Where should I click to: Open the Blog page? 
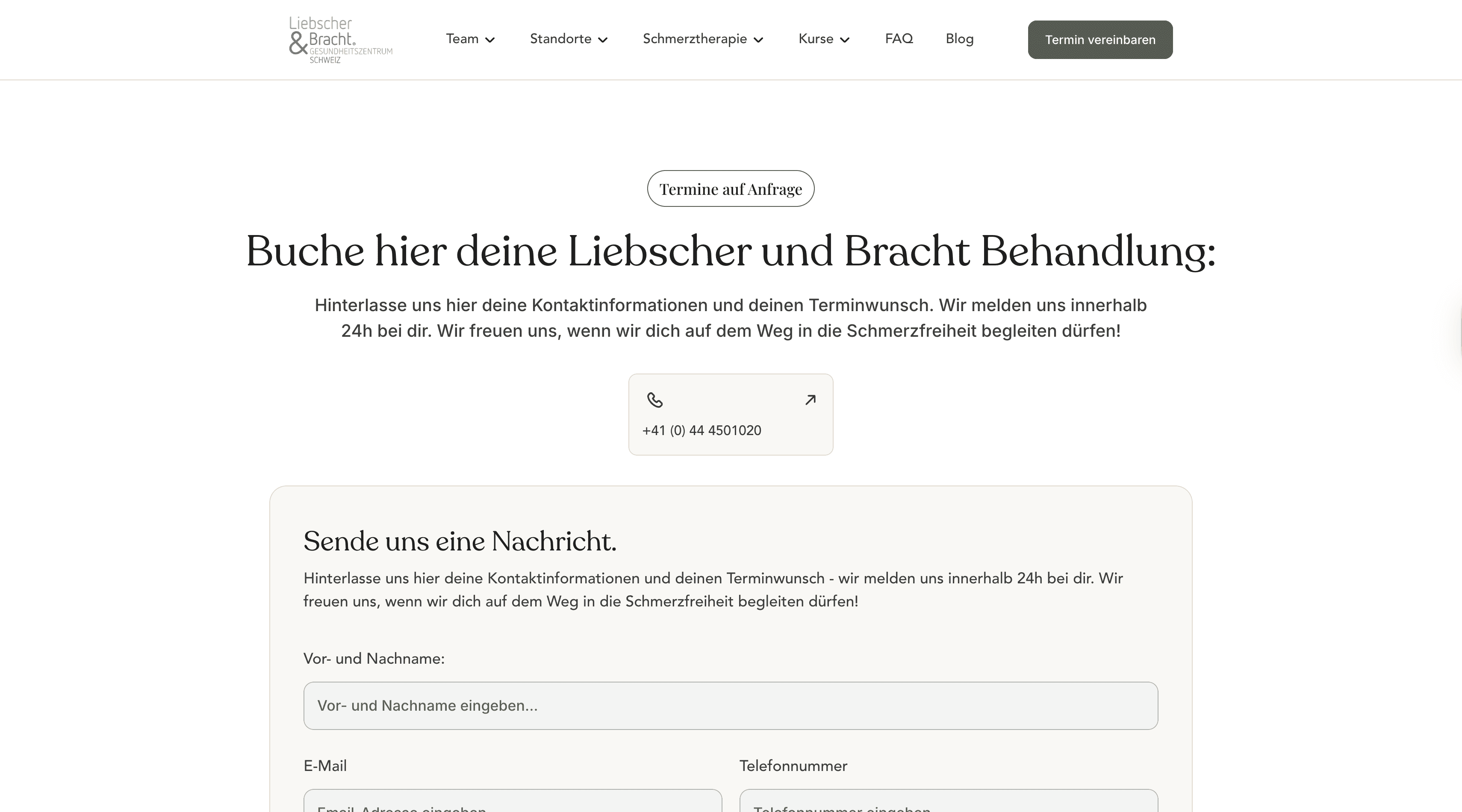959,38
